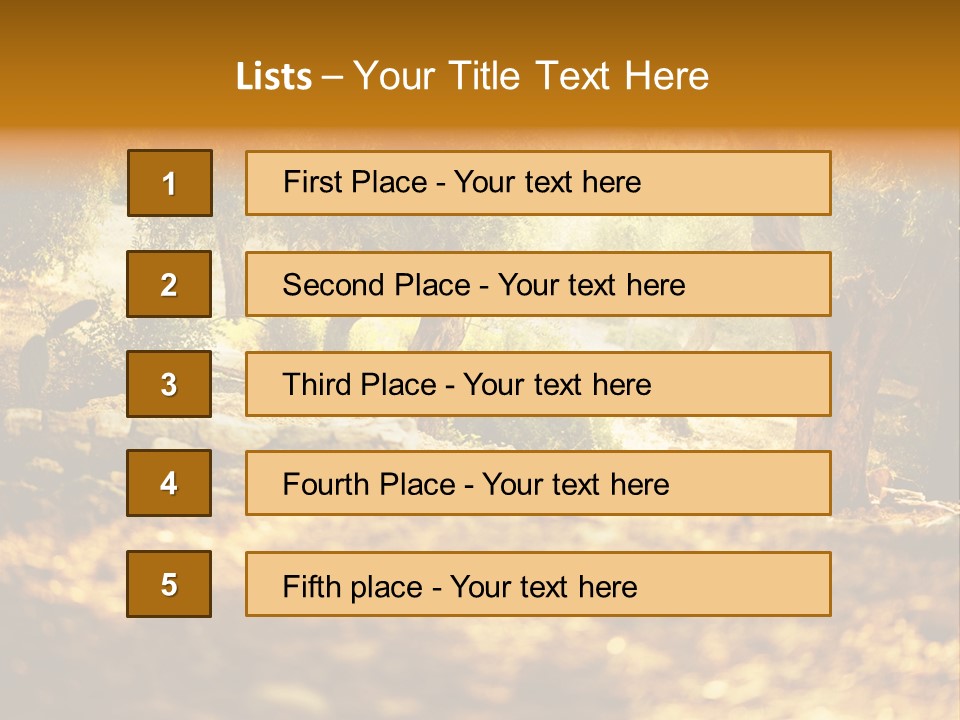Click empty right end of Third Place box
Viewport: 960px width, 720px height.
(760, 384)
